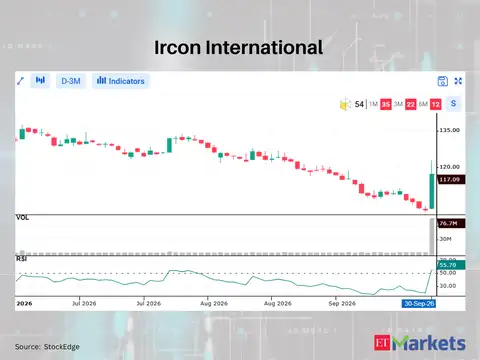Toggle fullscreen chart view icon
Image resolution: width=480 pixels, height=360 pixels.
(458, 81)
